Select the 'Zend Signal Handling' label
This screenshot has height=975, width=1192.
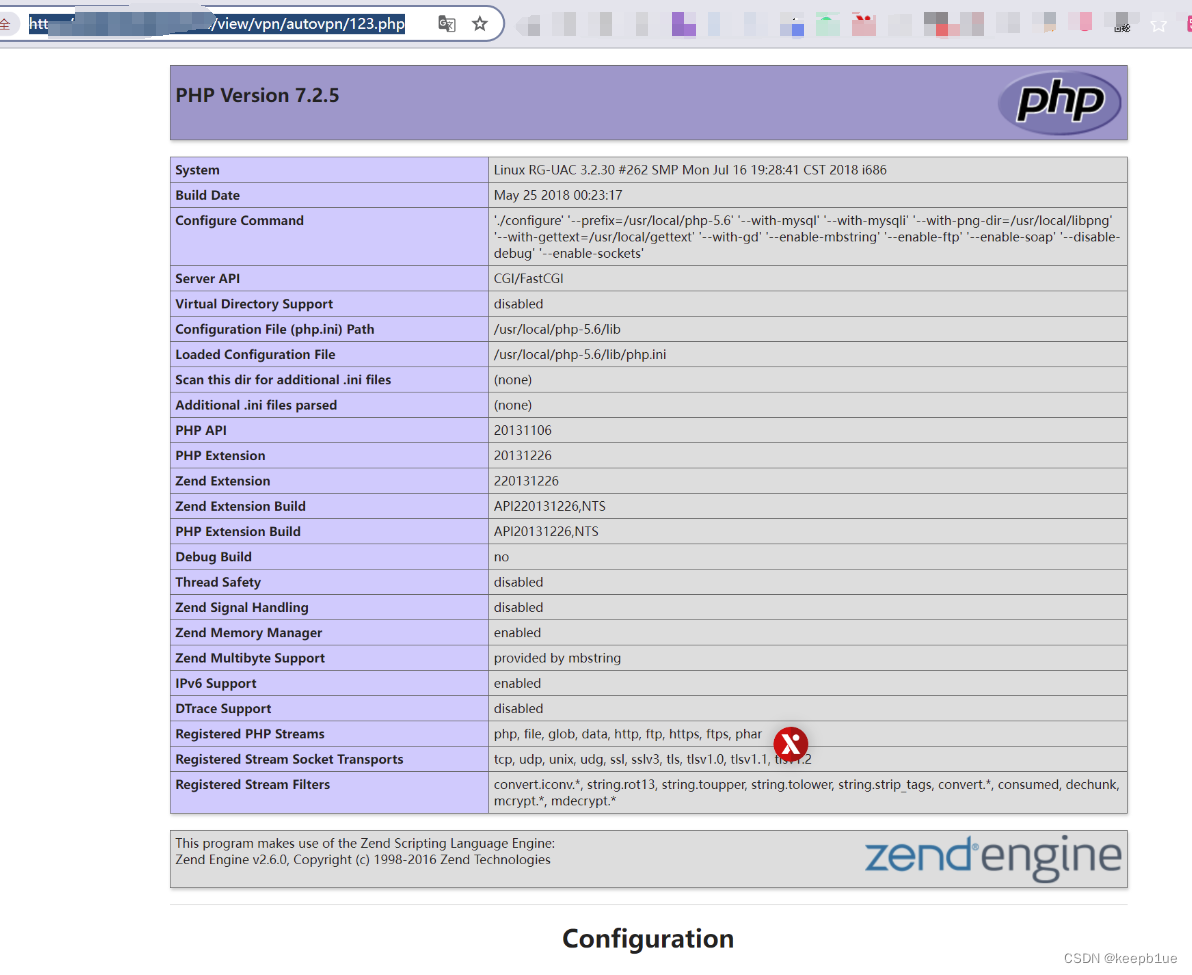[242, 608]
